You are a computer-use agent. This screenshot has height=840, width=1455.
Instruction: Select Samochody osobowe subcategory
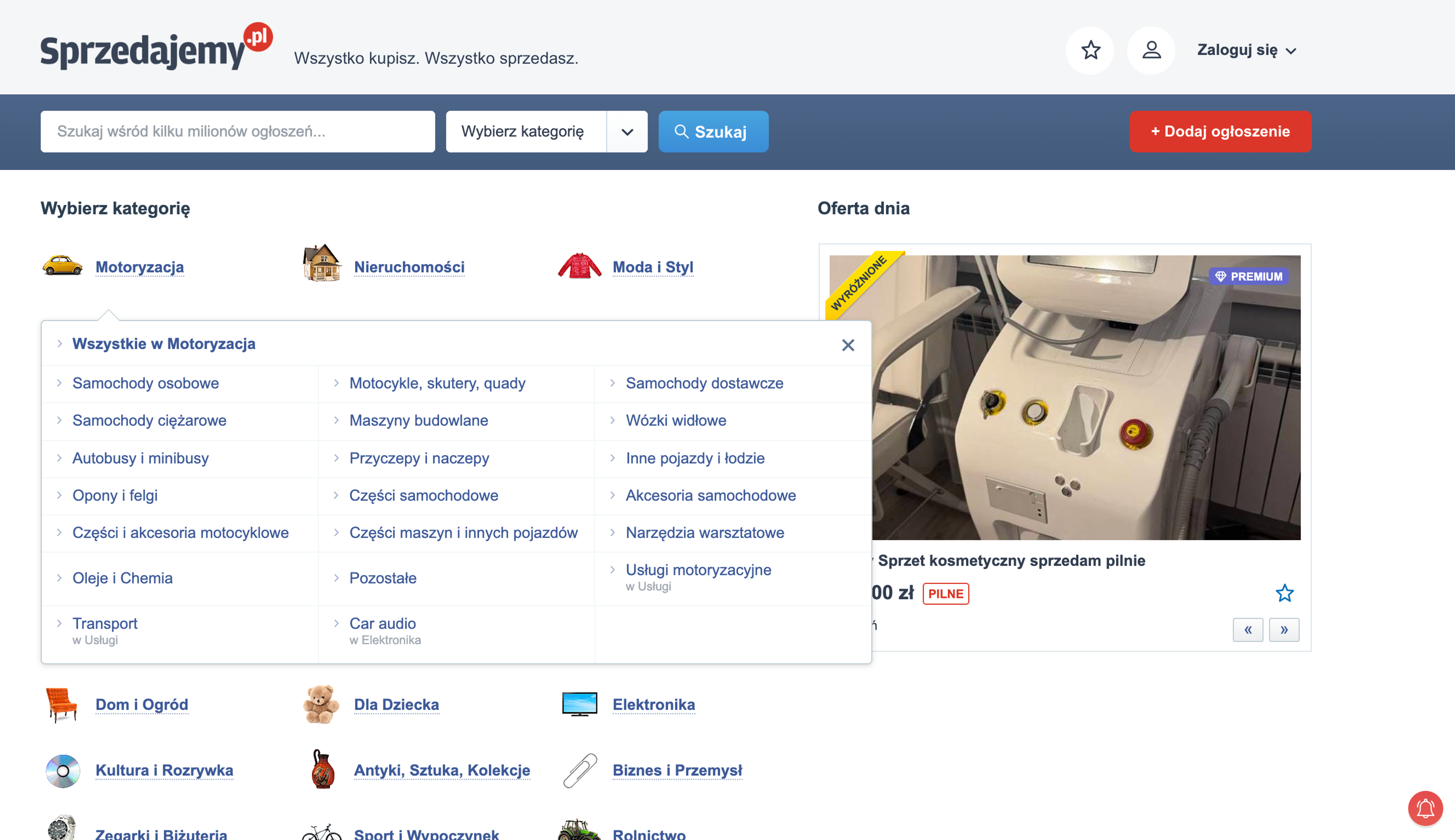coord(145,383)
